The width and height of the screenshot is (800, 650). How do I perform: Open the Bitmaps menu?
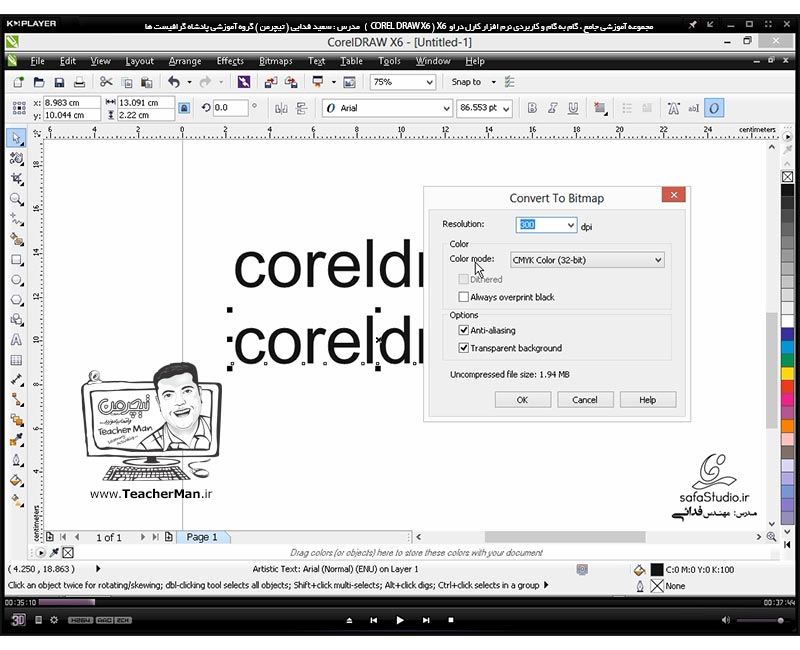tap(276, 61)
